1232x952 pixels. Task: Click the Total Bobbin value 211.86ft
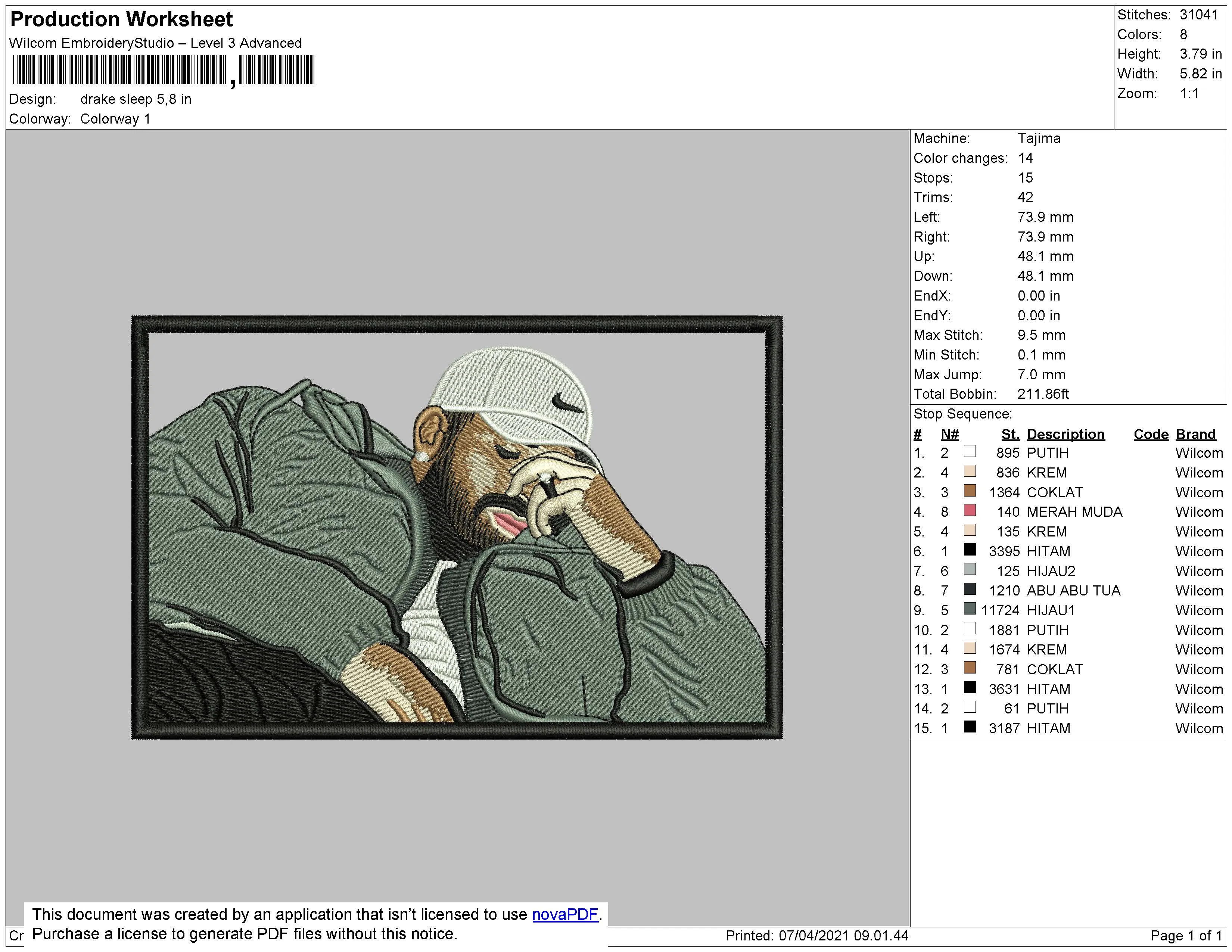1043,393
